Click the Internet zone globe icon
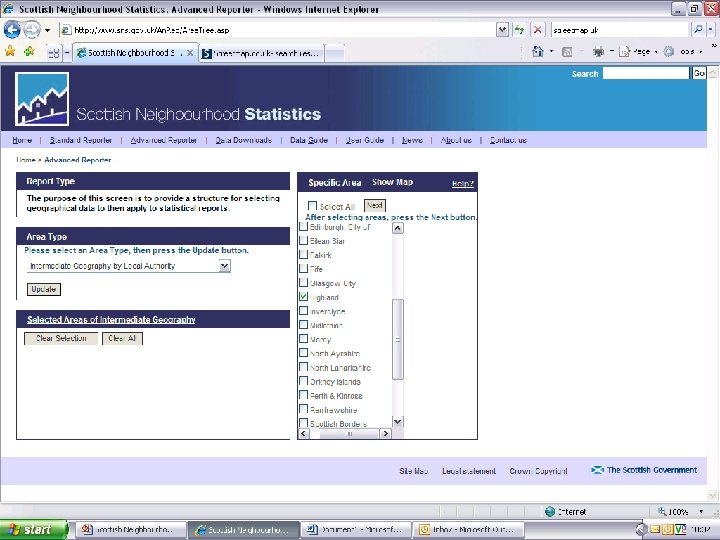Viewport: 720px width, 540px height. pyautogui.click(x=550, y=512)
